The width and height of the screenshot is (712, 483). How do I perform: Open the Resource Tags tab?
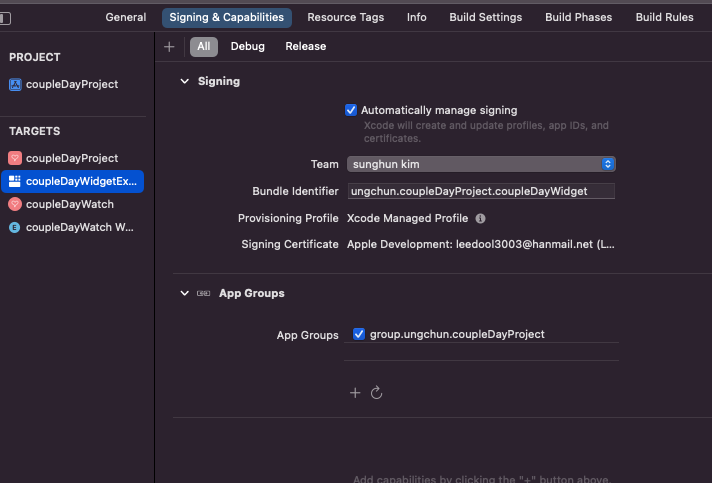click(346, 17)
